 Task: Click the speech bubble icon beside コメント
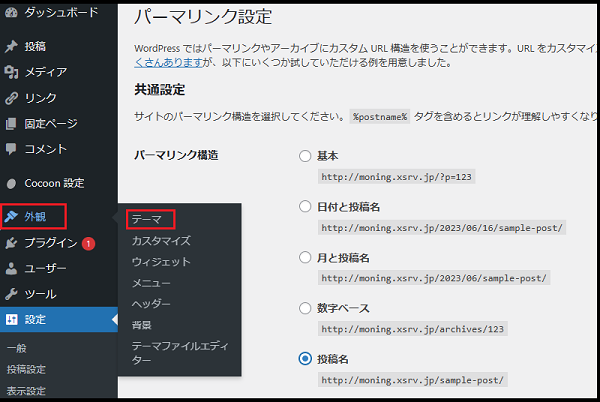[x=11, y=149]
